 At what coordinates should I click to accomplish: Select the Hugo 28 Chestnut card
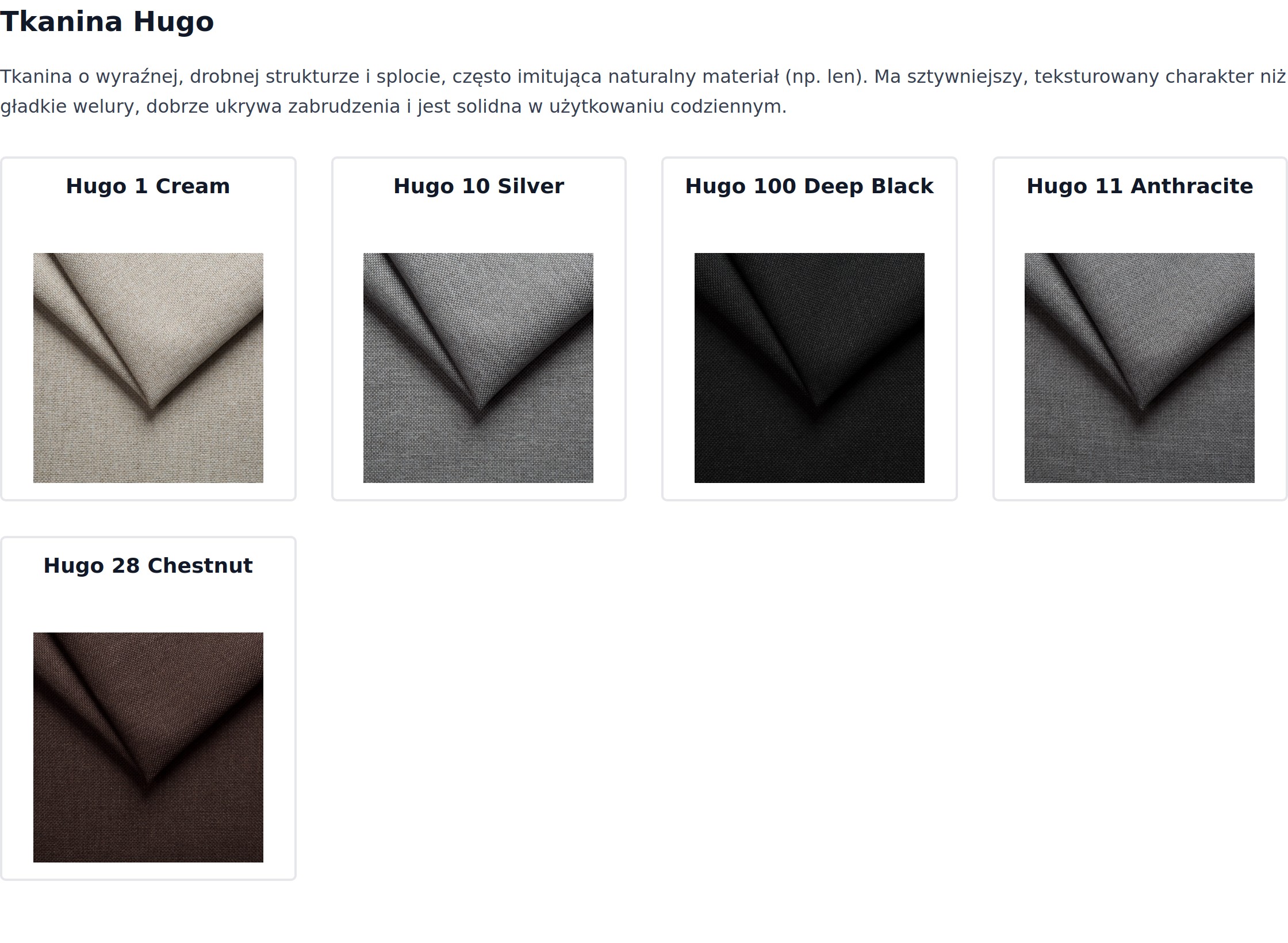click(148, 708)
